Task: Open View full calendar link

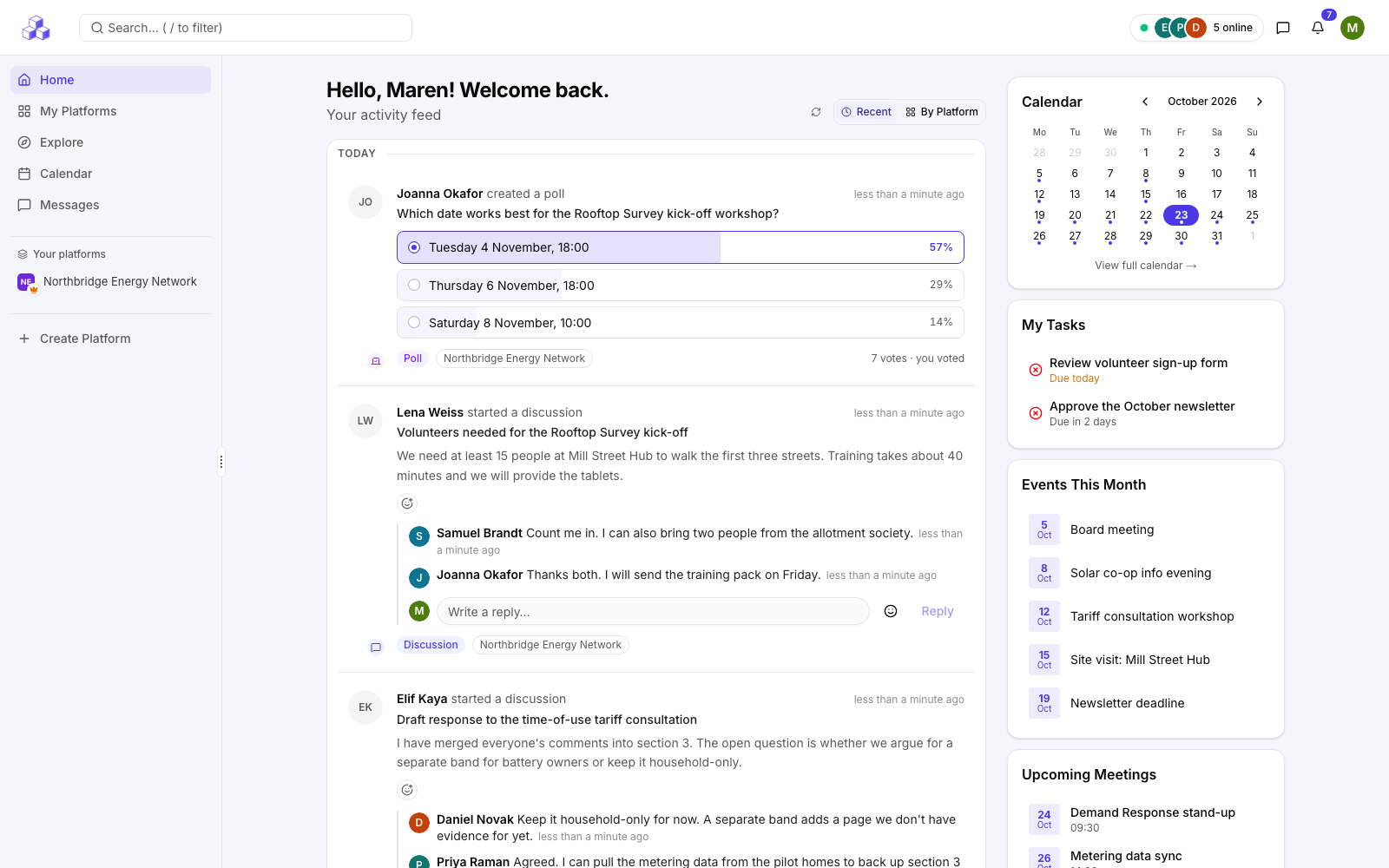Action: 1146,266
